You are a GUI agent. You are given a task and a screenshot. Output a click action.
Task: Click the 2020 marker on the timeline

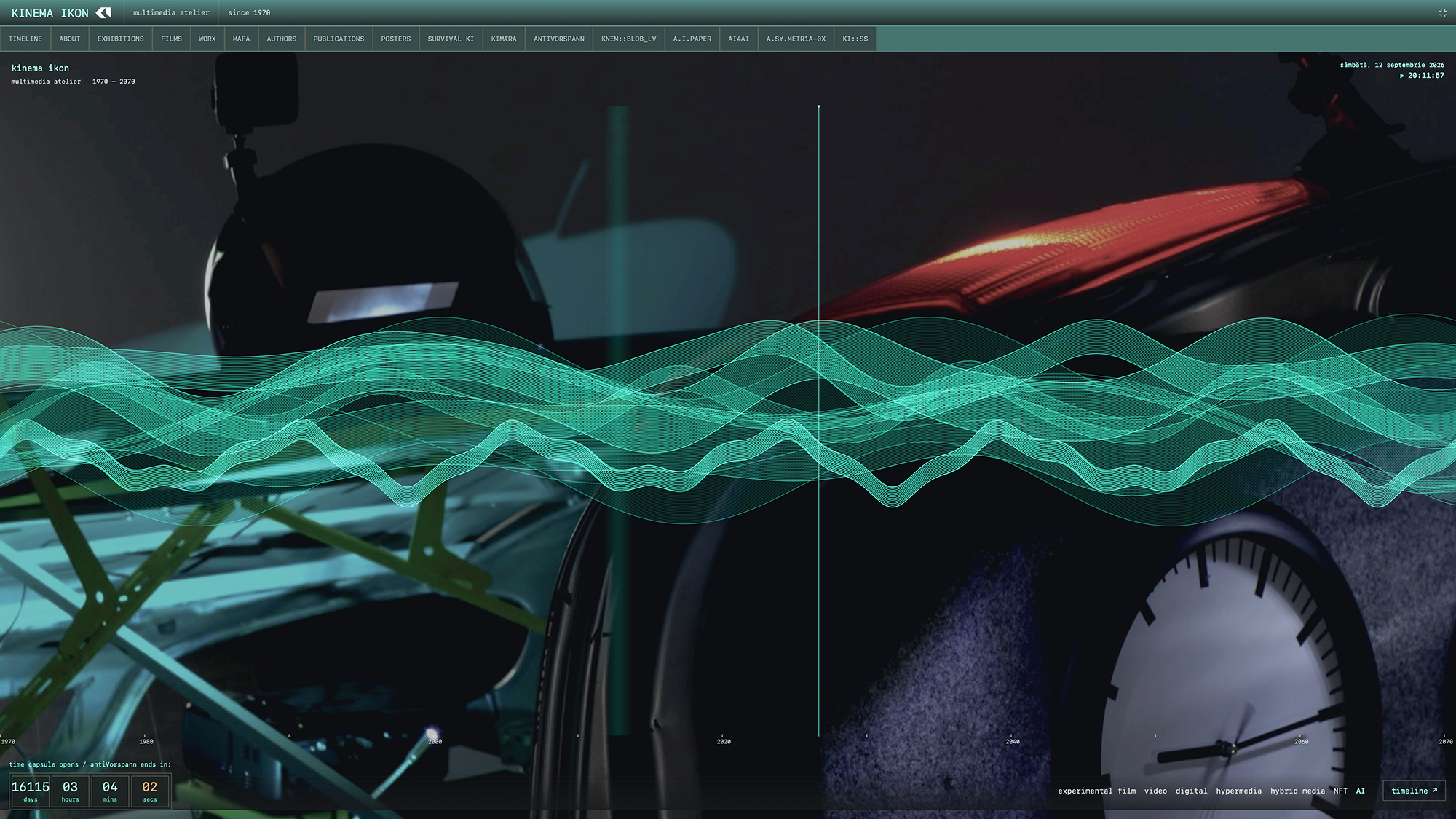tap(724, 741)
